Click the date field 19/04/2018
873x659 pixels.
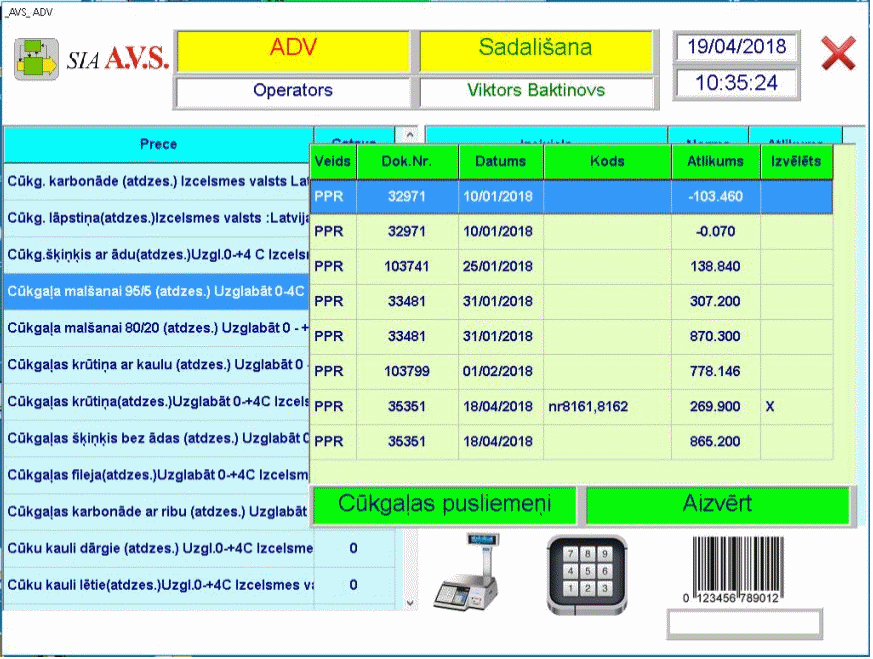[x=736, y=47]
